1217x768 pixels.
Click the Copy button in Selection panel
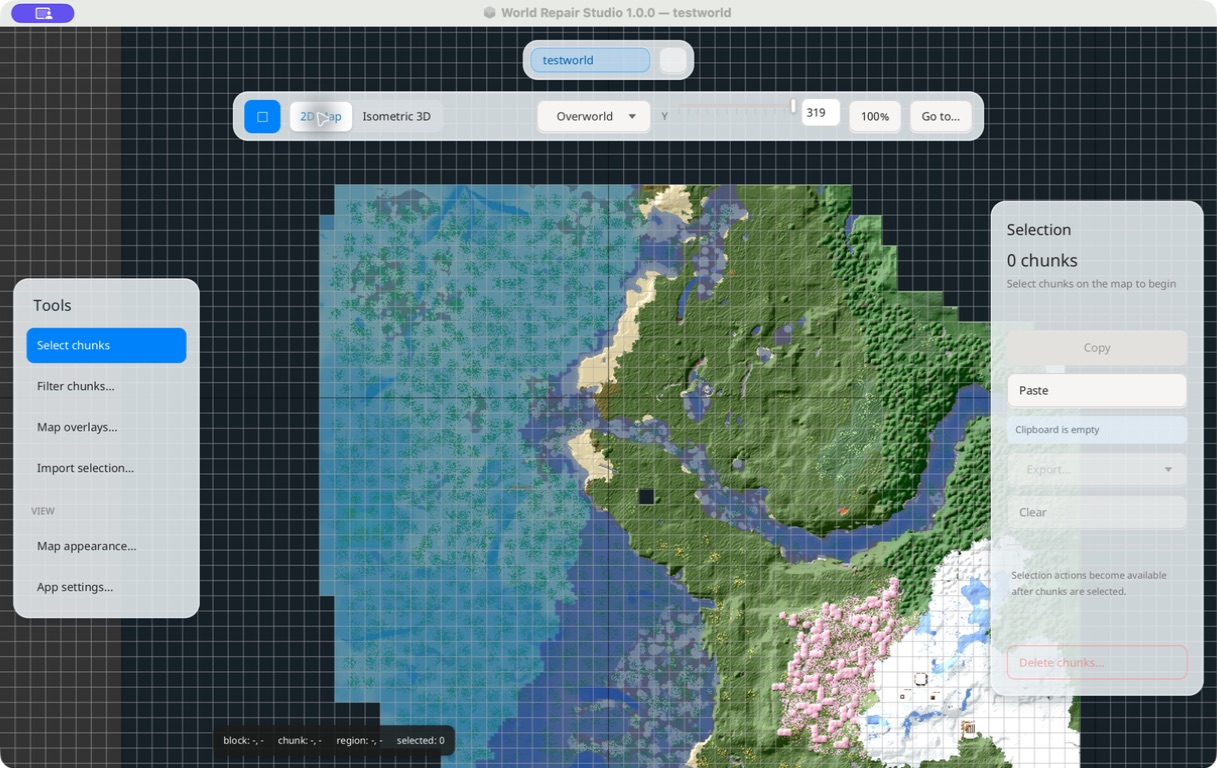pyautogui.click(x=1097, y=348)
